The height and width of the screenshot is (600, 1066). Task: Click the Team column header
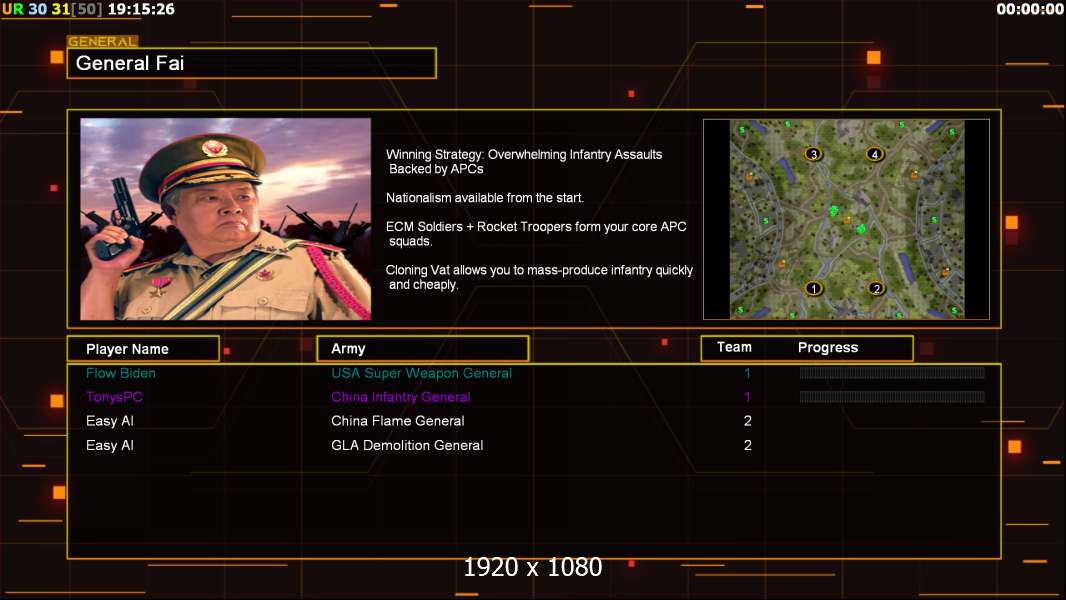734,347
